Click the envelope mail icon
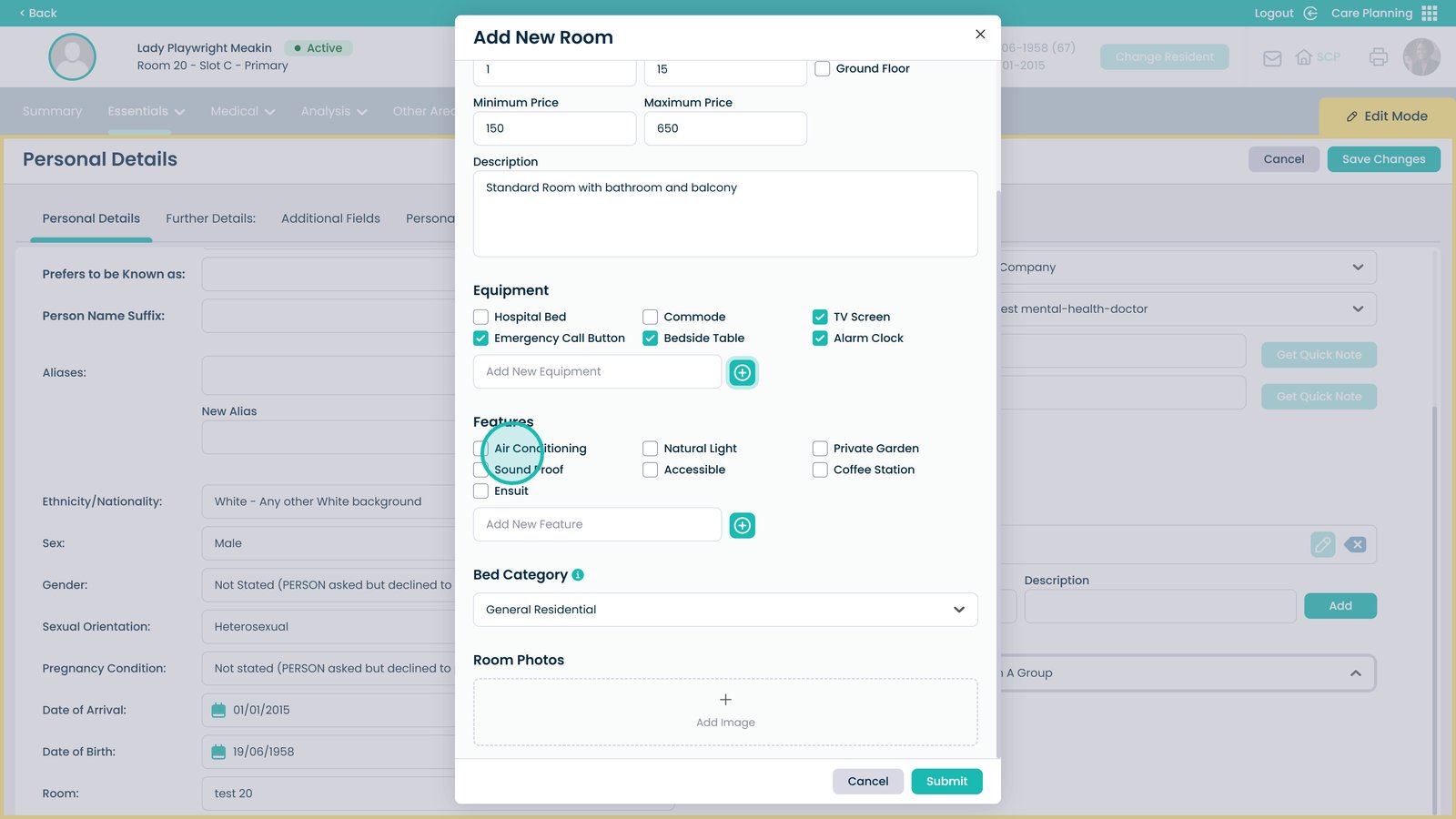 [1272, 58]
